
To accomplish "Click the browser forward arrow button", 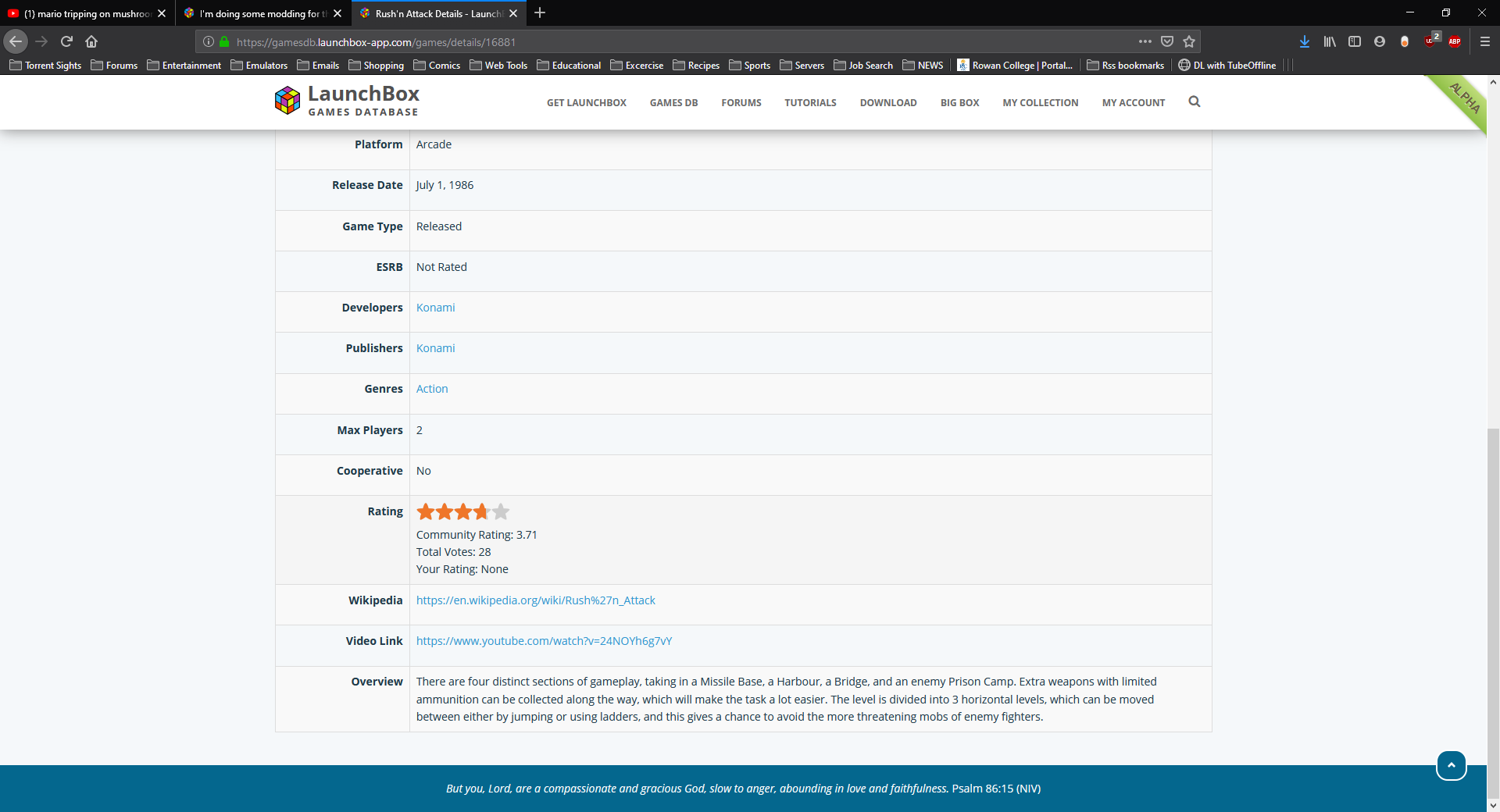I will 41,41.
